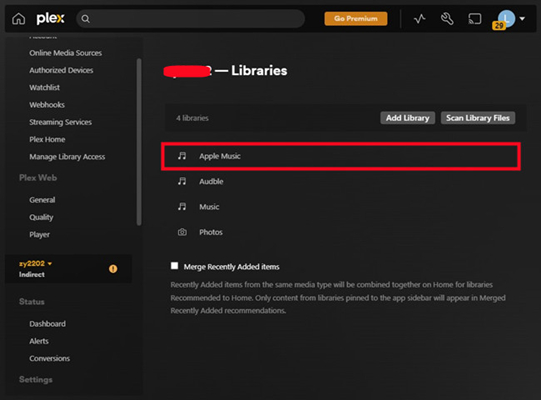Open the Activity pulse icon

point(420,19)
